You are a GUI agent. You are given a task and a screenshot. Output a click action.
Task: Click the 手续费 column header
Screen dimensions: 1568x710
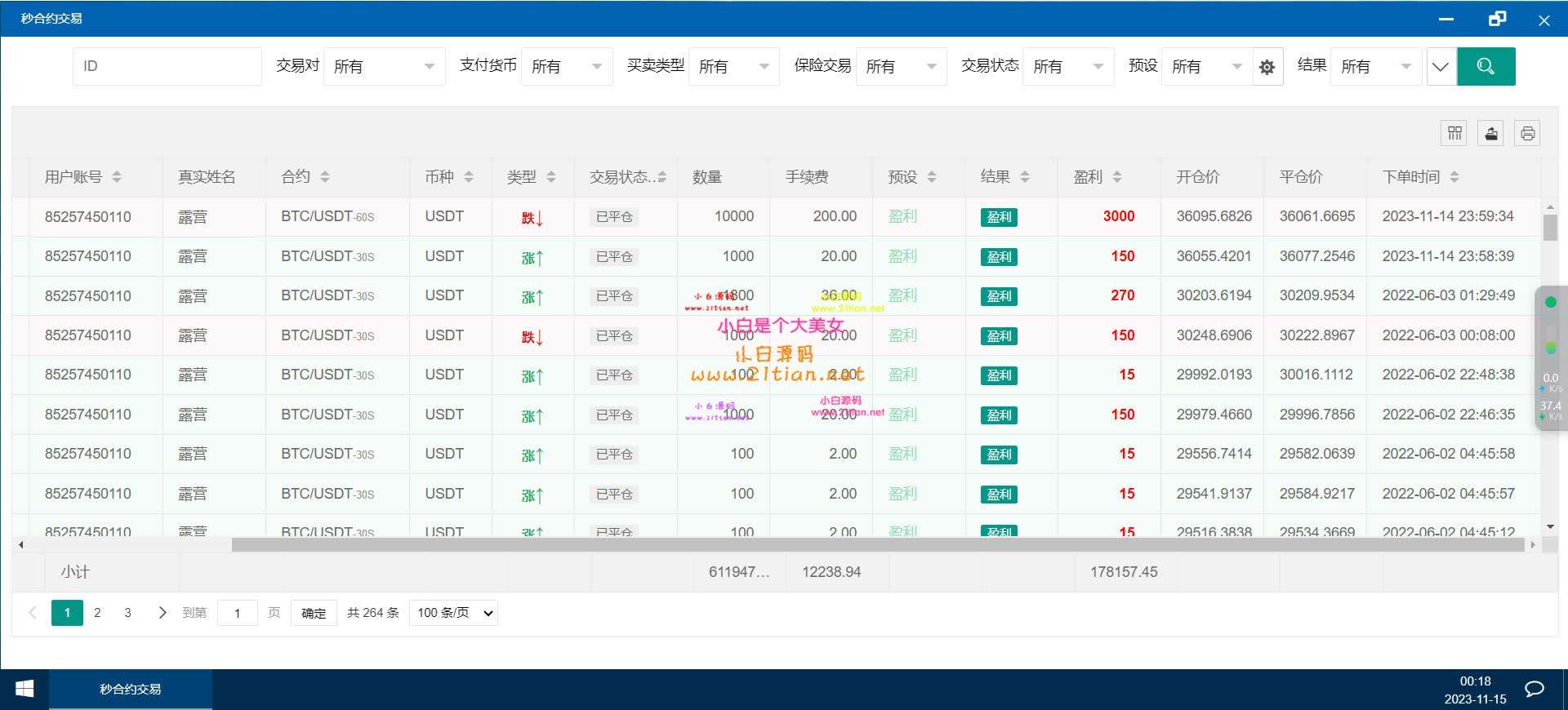[x=807, y=177]
